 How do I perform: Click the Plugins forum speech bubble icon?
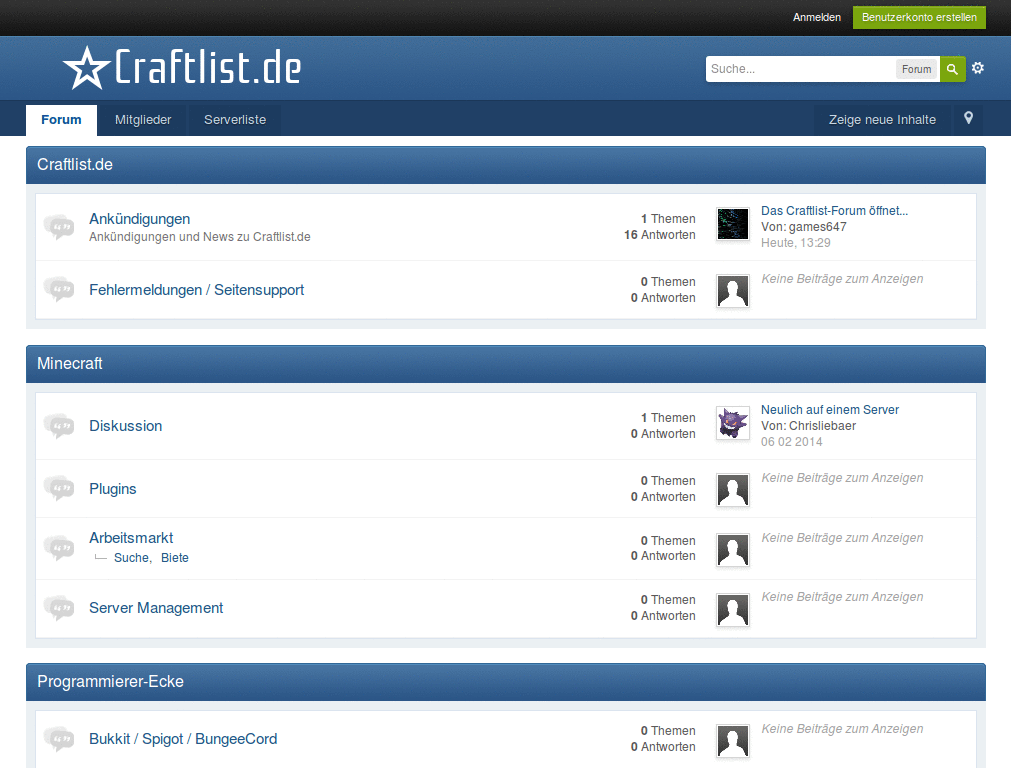tap(59, 488)
